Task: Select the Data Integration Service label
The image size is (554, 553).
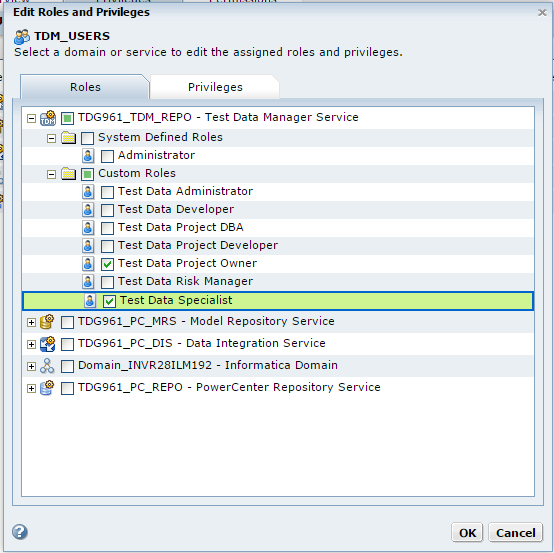Action: [x=202, y=343]
